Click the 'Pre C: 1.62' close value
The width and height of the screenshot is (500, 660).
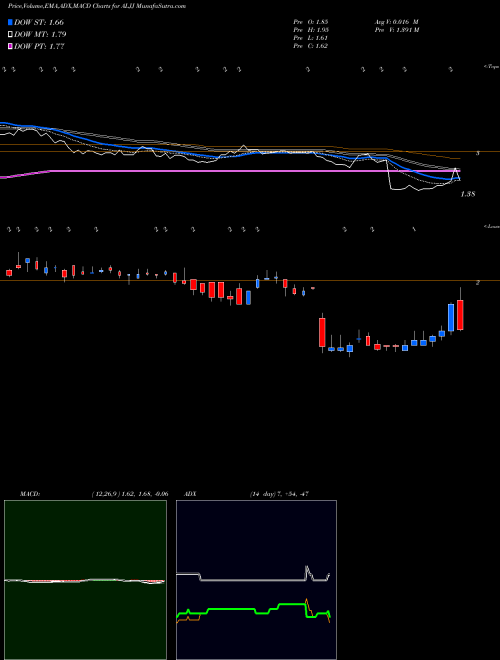(311, 46)
